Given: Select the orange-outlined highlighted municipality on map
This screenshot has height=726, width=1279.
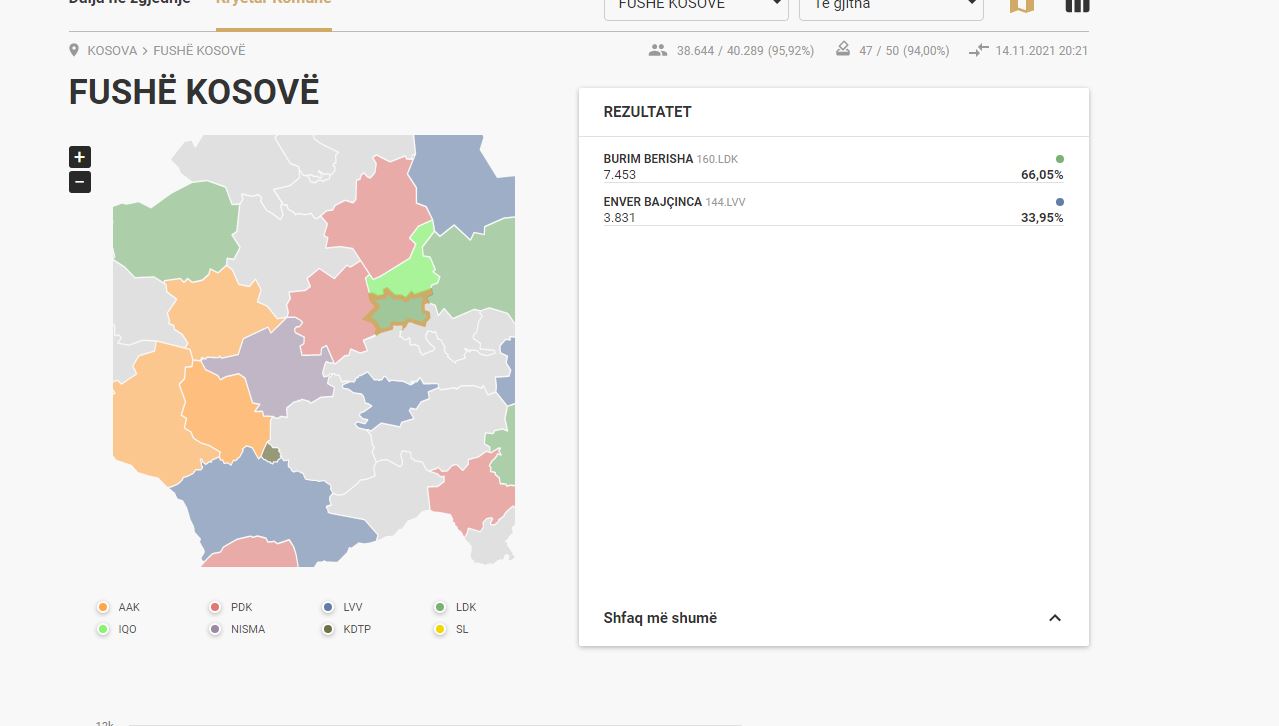Looking at the screenshot, I should 400,311.
